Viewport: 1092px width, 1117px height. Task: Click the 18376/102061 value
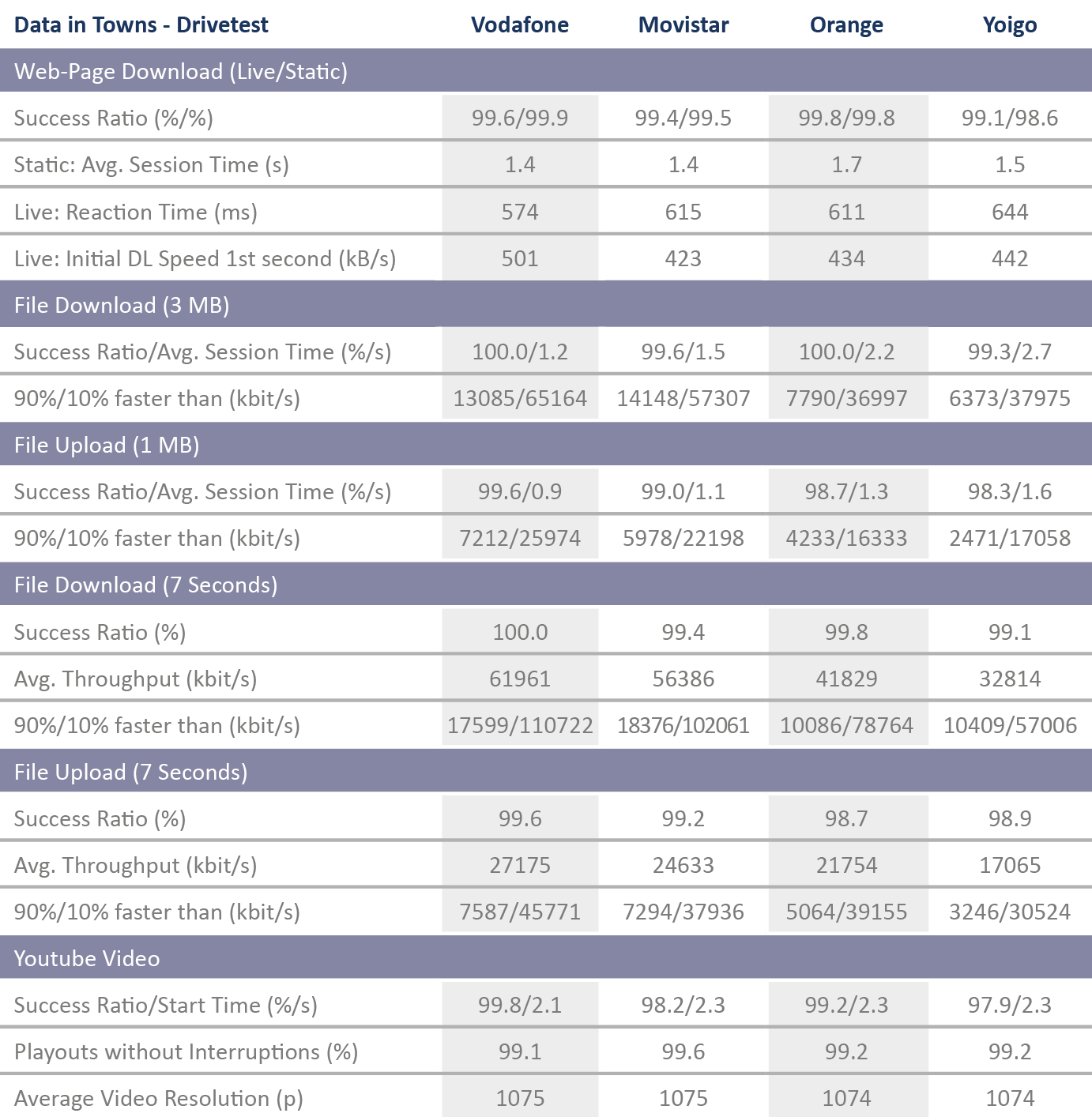pyautogui.click(x=683, y=725)
